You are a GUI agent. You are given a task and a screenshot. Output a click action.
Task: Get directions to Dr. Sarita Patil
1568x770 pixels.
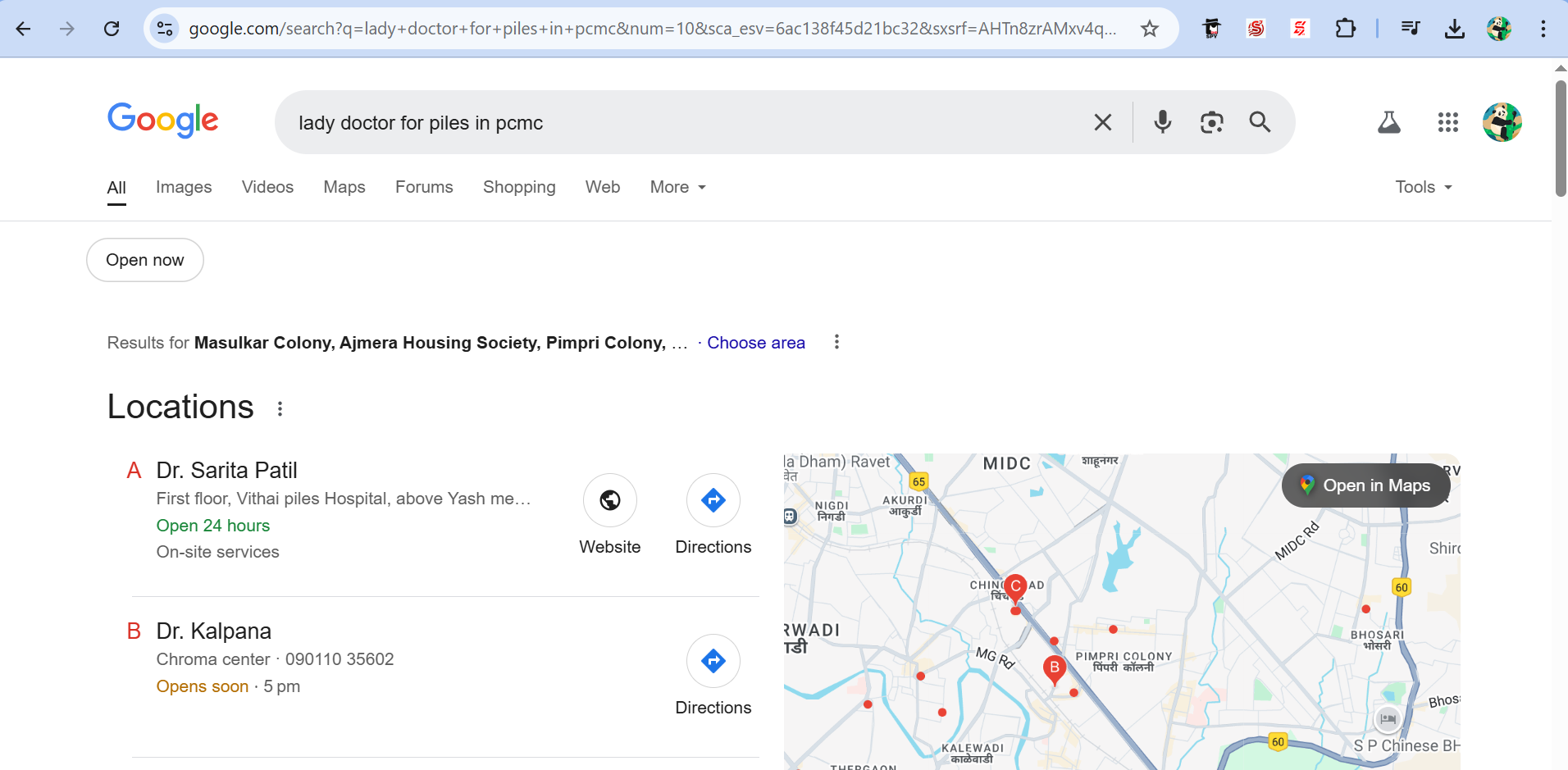713,501
